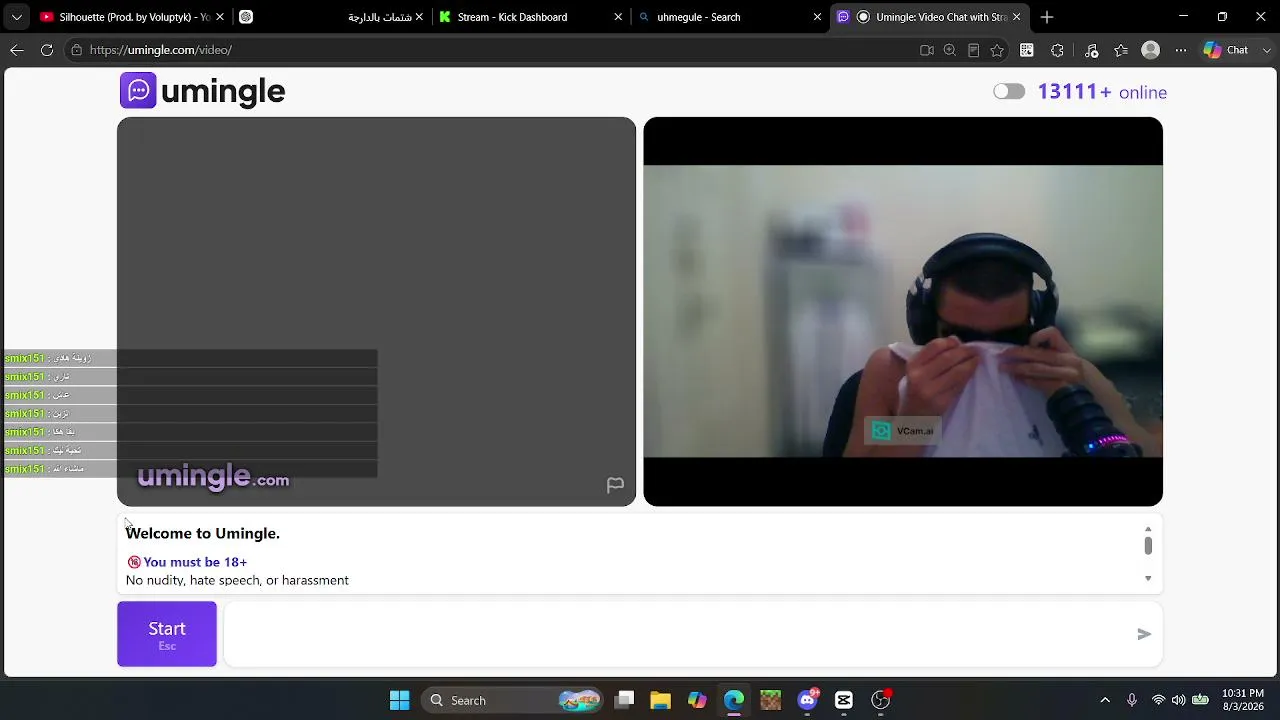Close the Kick Dashboard tab
The height and width of the screenshot is (720, 1280).
click(x=618, y=17)
